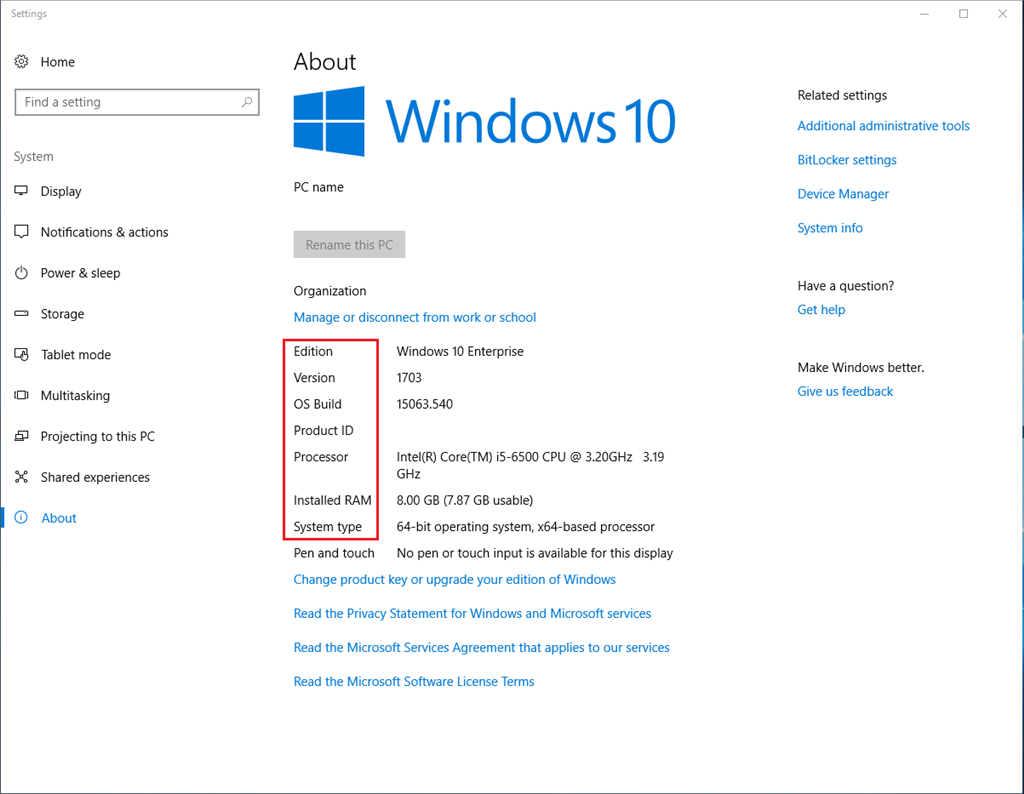Viewport: 1024px width, 794px height.
Task: Click the Organization label
Action: pos(330,291)
